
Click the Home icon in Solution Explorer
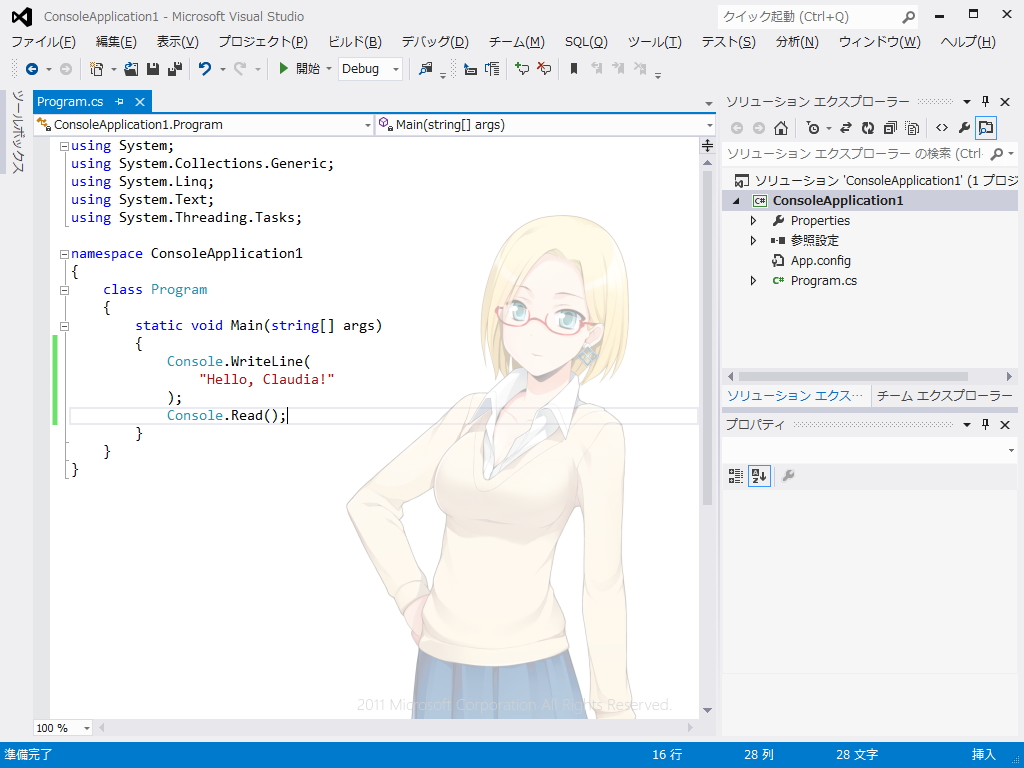pos(780,128)
